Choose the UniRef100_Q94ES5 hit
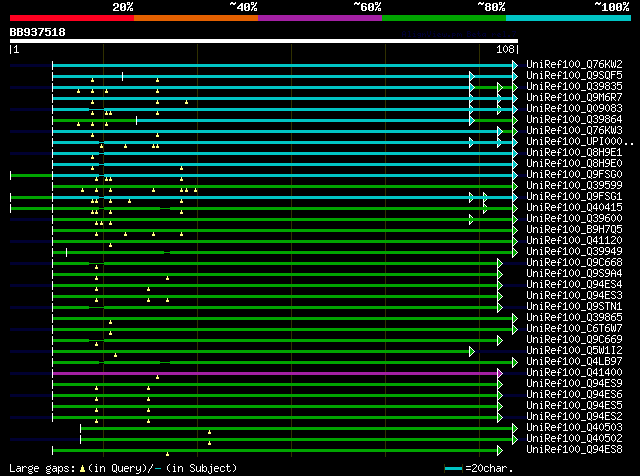The width and height of the screenshot is (640, 476). coord(574,406)
